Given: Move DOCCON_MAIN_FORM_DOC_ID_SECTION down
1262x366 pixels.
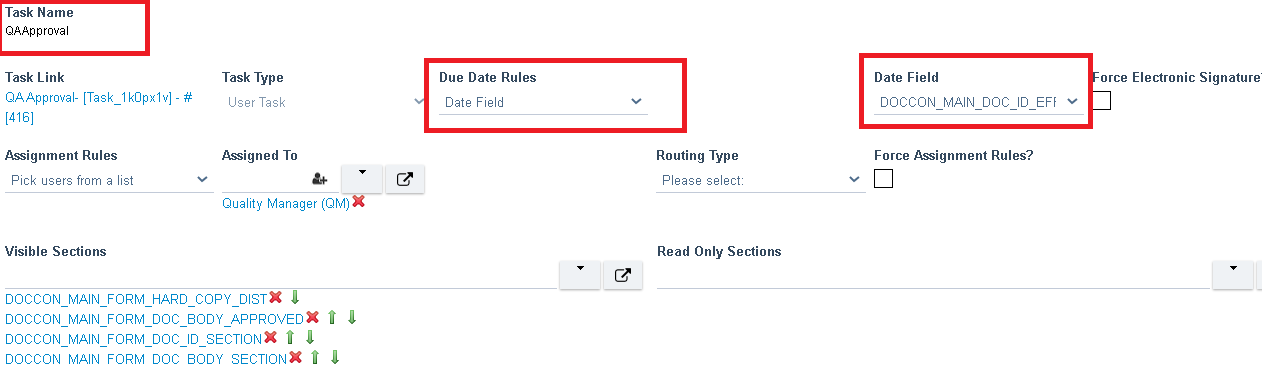Looking at the screenshot, I should (x=309, y=338).
